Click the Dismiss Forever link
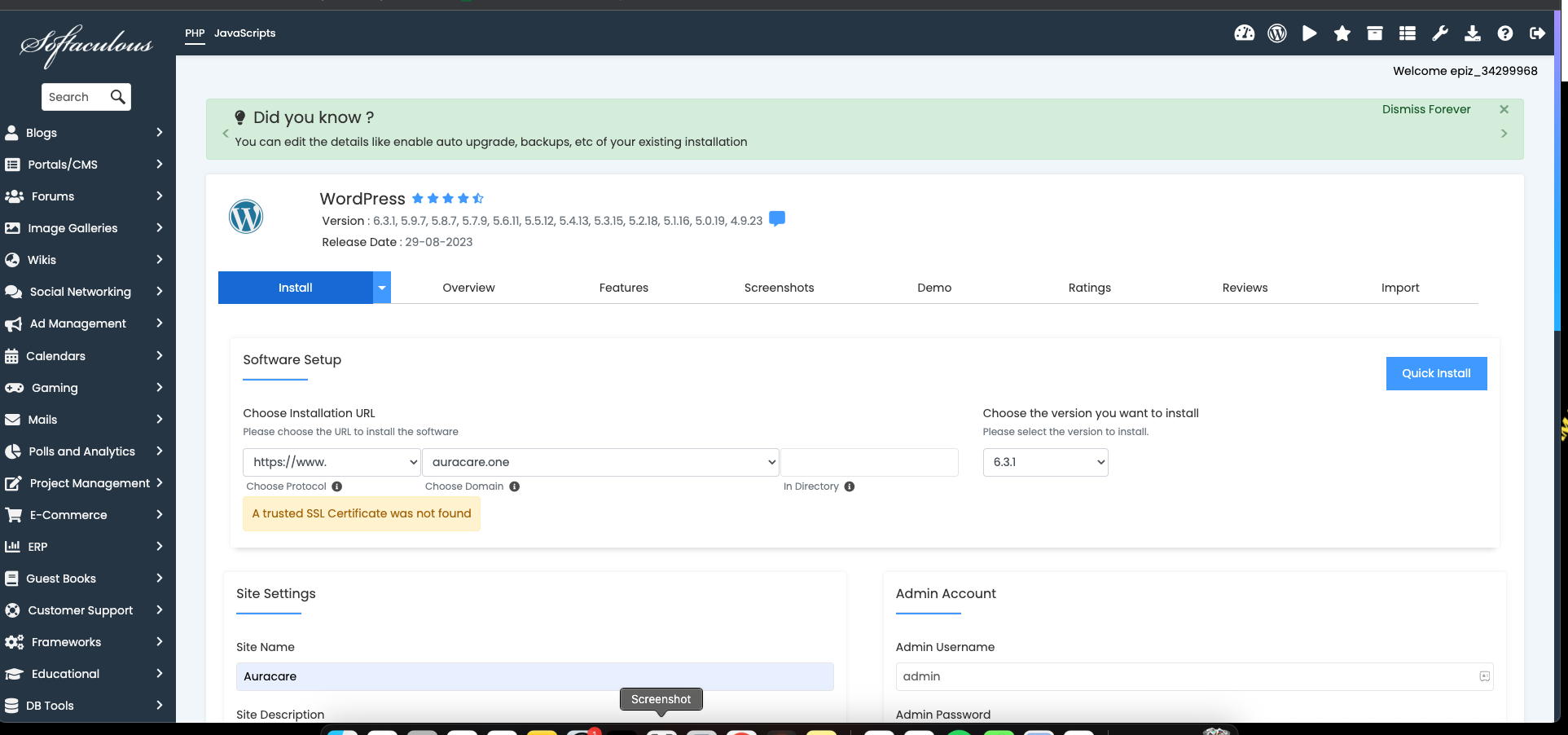This screenshot has width=1568, height=735. coord(1425,109)
